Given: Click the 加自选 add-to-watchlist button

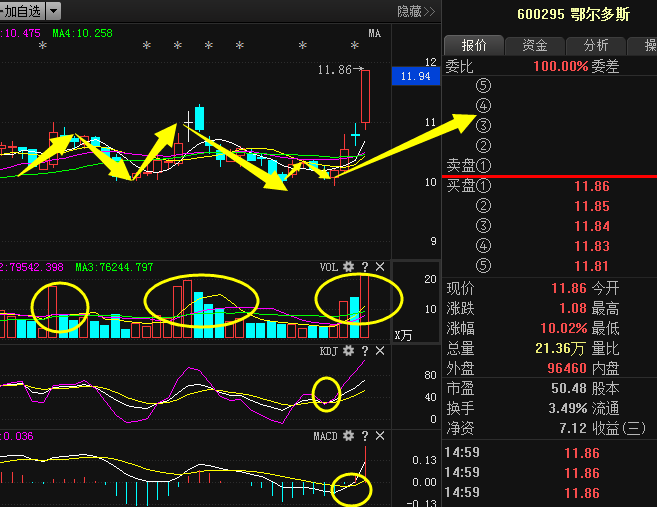Looking at the screenshot, I should 22,11.
